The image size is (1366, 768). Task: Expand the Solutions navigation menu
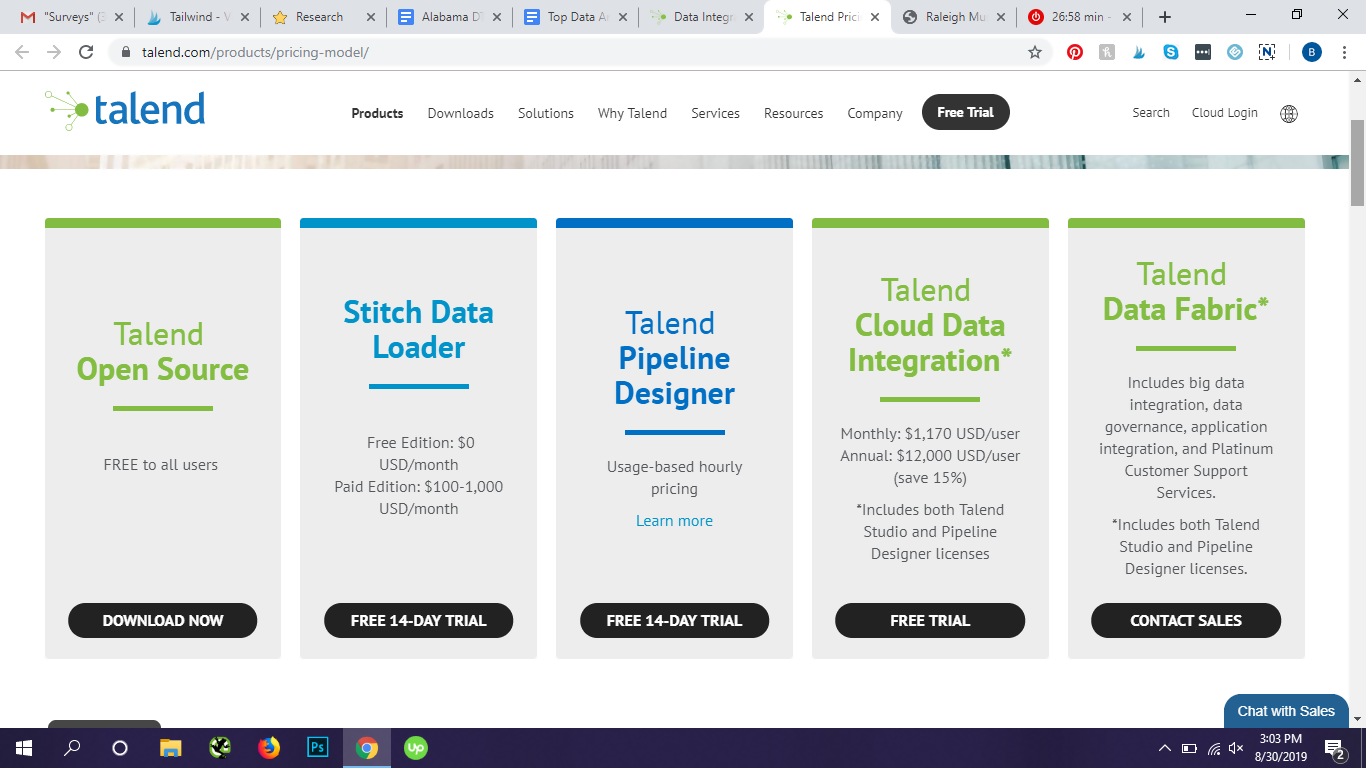pyautogui.click(x=545, y=113)
